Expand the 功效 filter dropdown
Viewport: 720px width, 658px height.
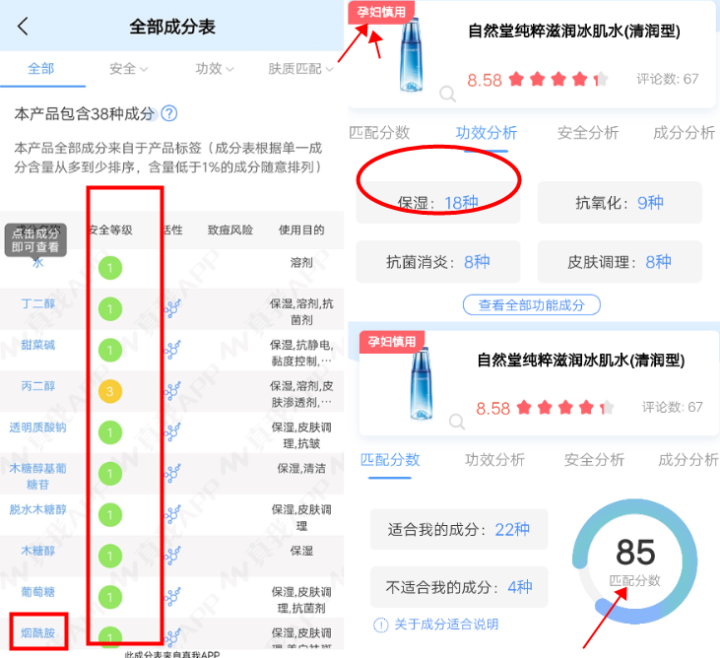(x=214, y=69)
